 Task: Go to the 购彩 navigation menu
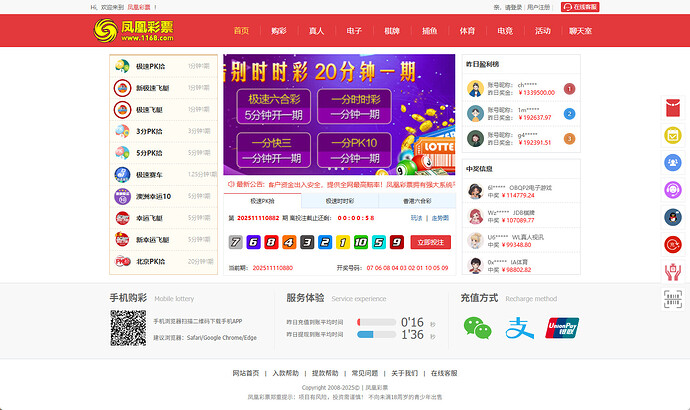(279, 31)
